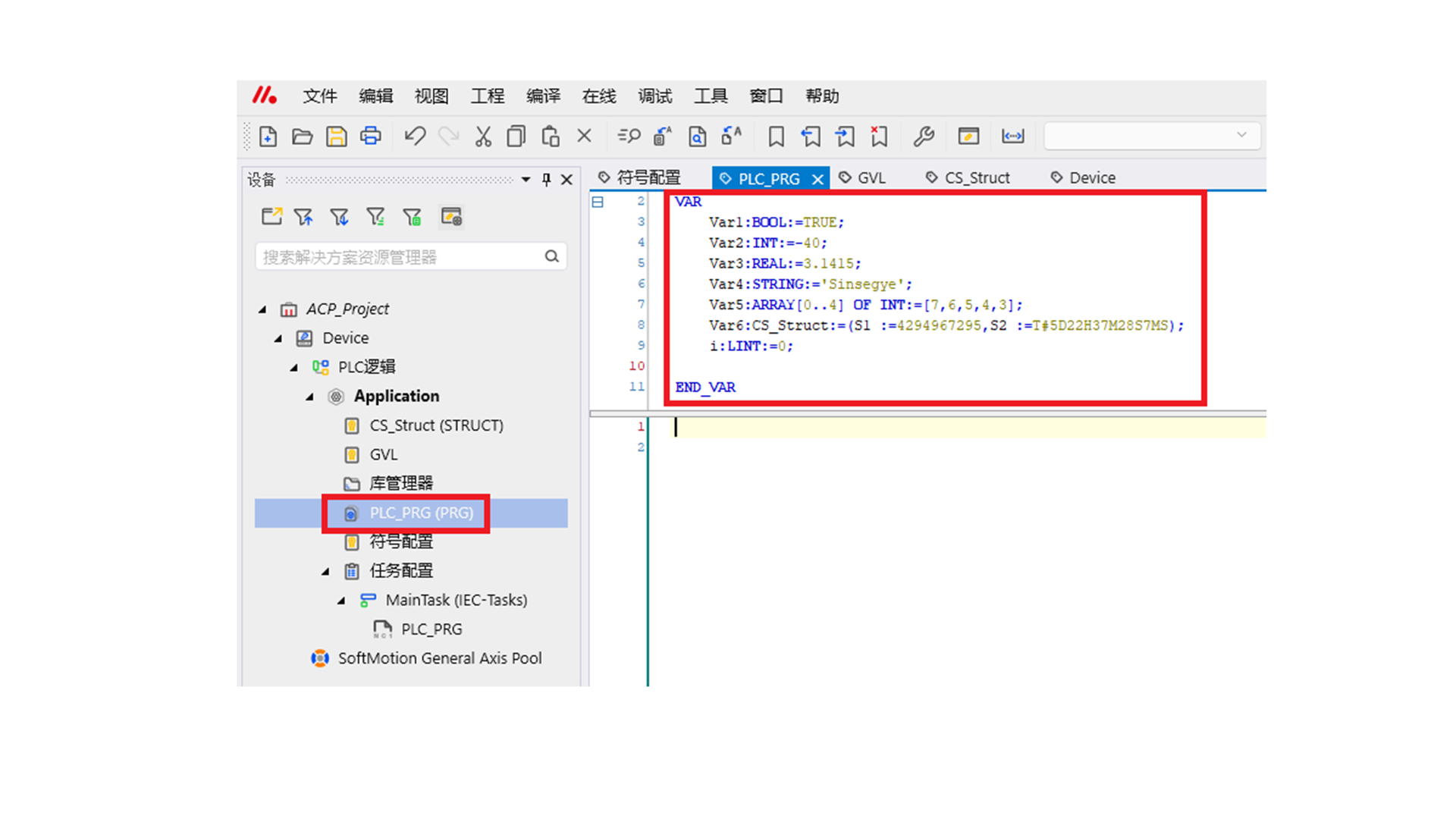
Task: Open the 设备 panel dropdown arrow
Action: pos(526,180)
